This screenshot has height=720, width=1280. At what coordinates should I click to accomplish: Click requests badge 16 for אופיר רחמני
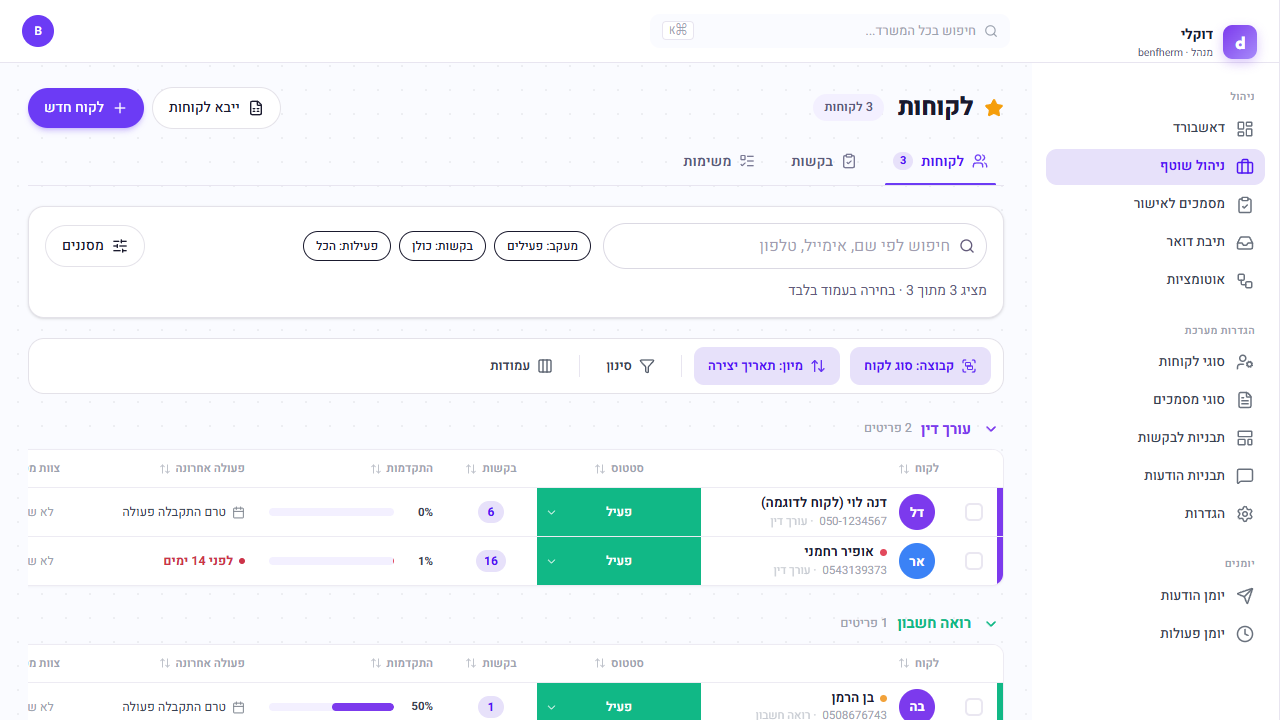[491, 561]
